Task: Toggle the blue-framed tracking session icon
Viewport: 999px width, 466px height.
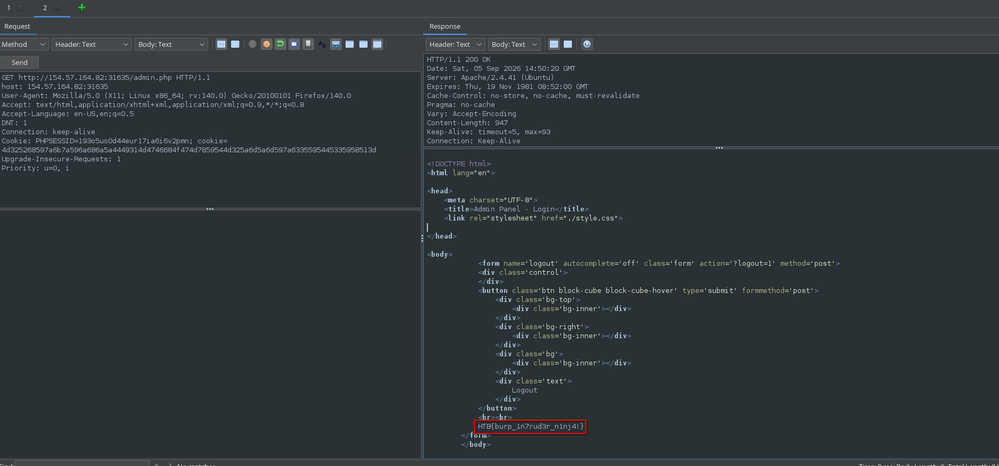Action: [294, 45]
